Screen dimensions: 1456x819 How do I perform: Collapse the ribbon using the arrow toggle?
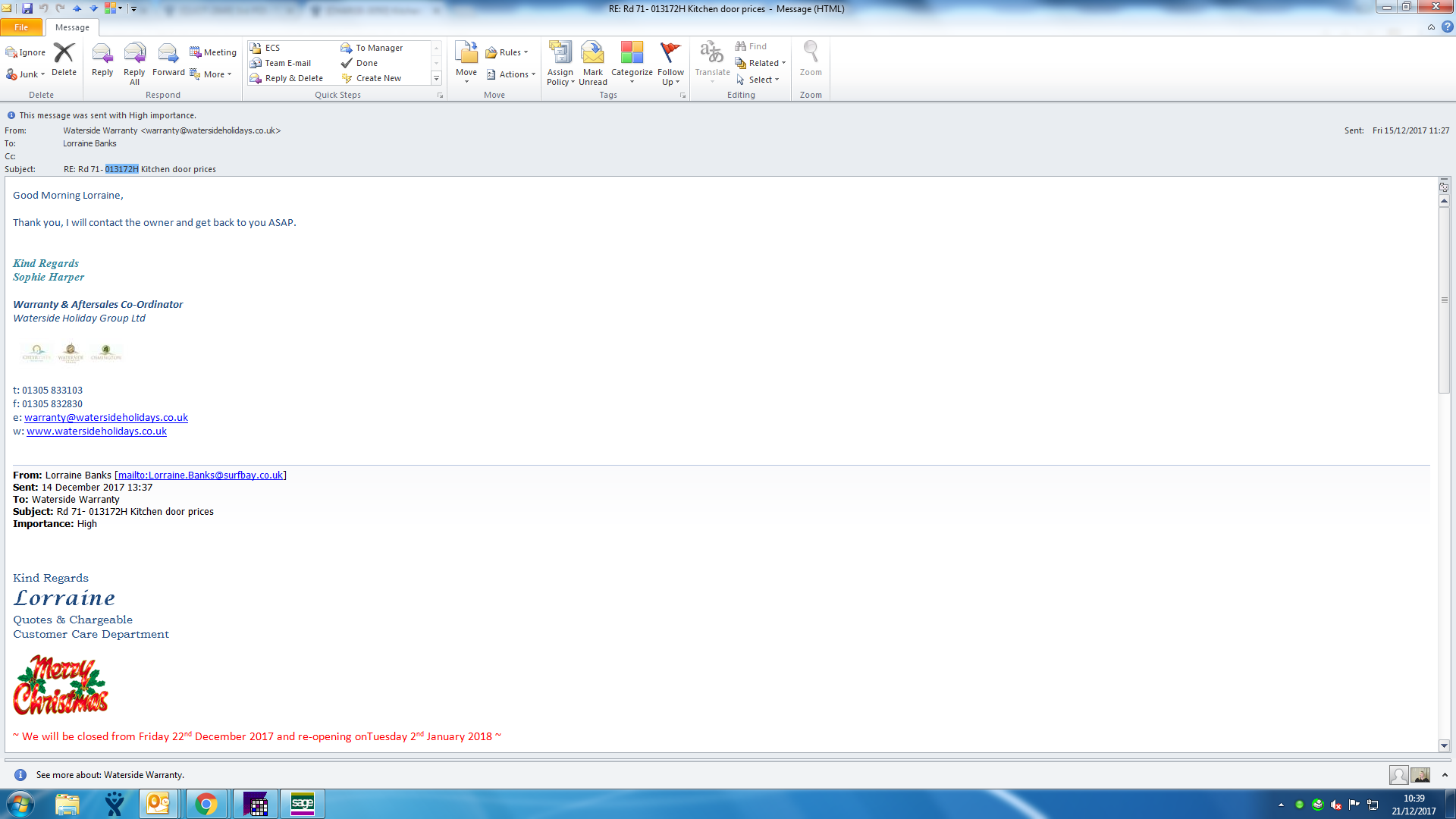coord(1431,27)
